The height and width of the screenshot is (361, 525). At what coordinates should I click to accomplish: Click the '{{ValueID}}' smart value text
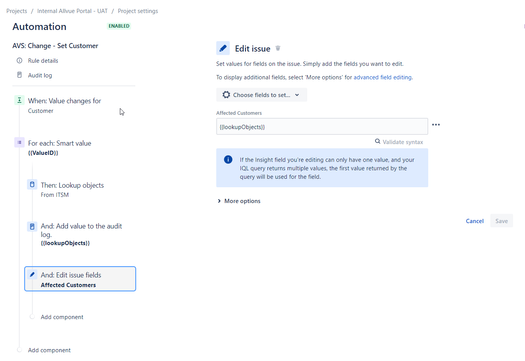[43, 153]
